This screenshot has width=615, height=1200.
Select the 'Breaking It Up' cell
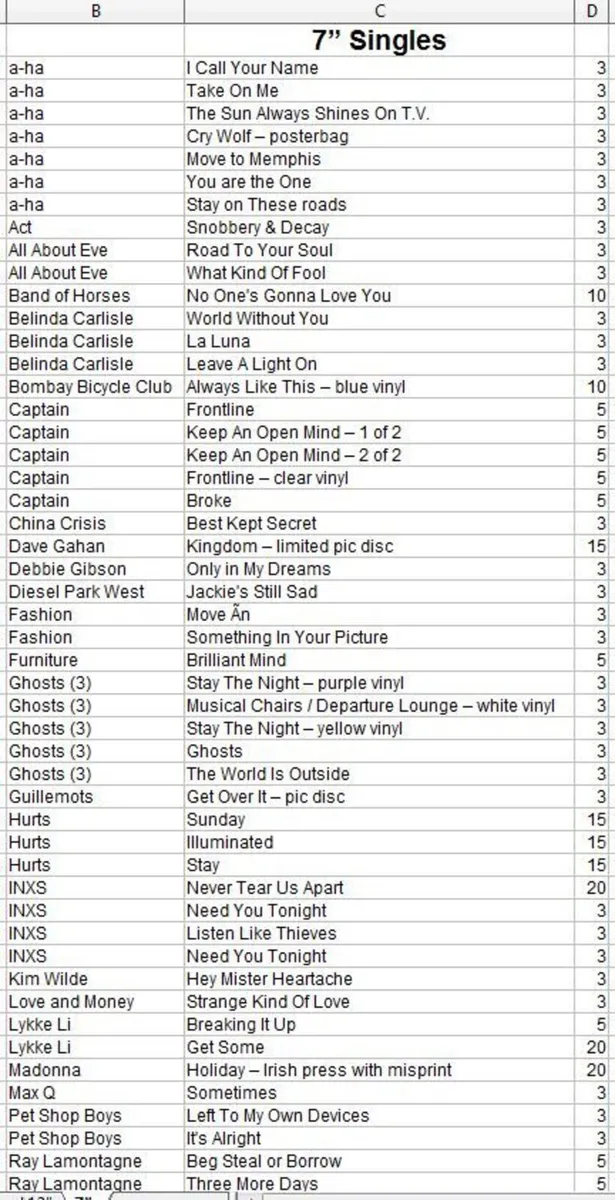[x=379, y=1025]
